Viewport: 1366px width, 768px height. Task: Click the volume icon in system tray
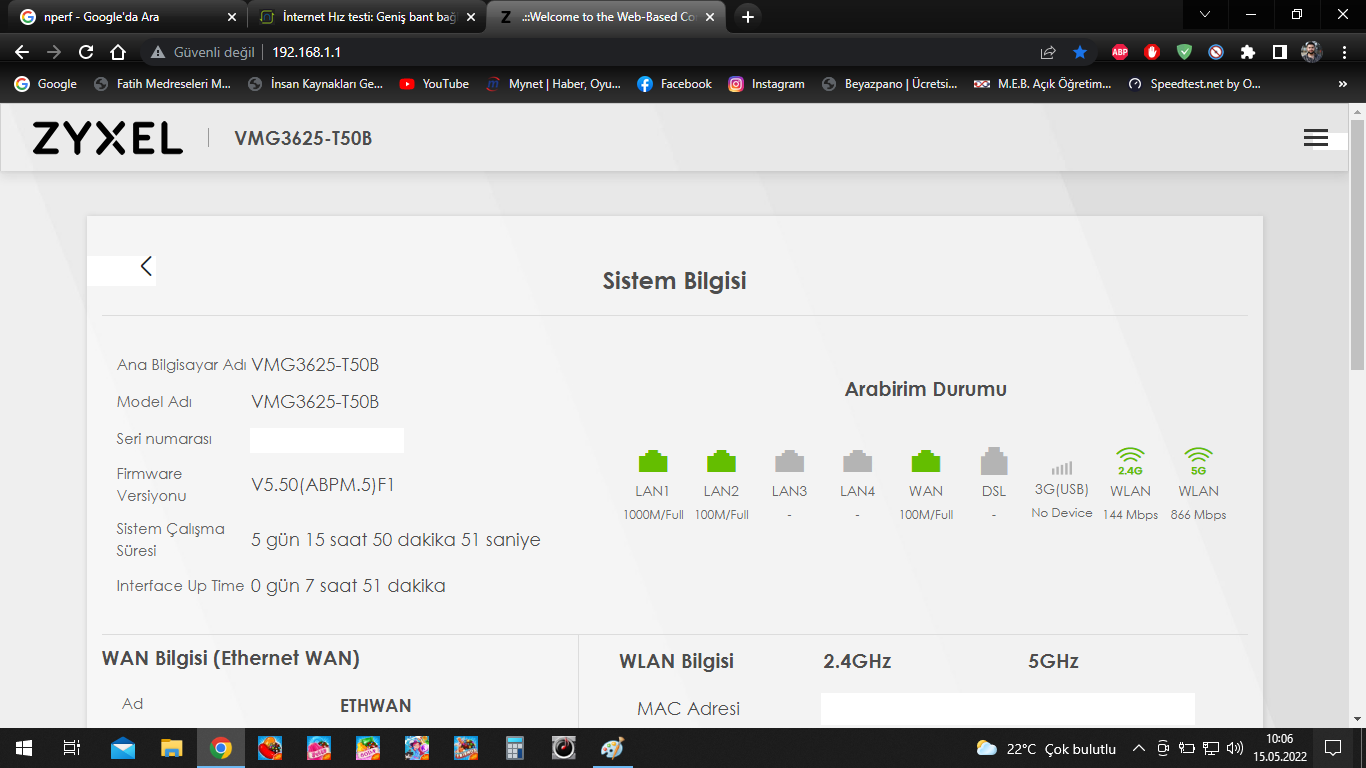click(x=1234, y=748)
